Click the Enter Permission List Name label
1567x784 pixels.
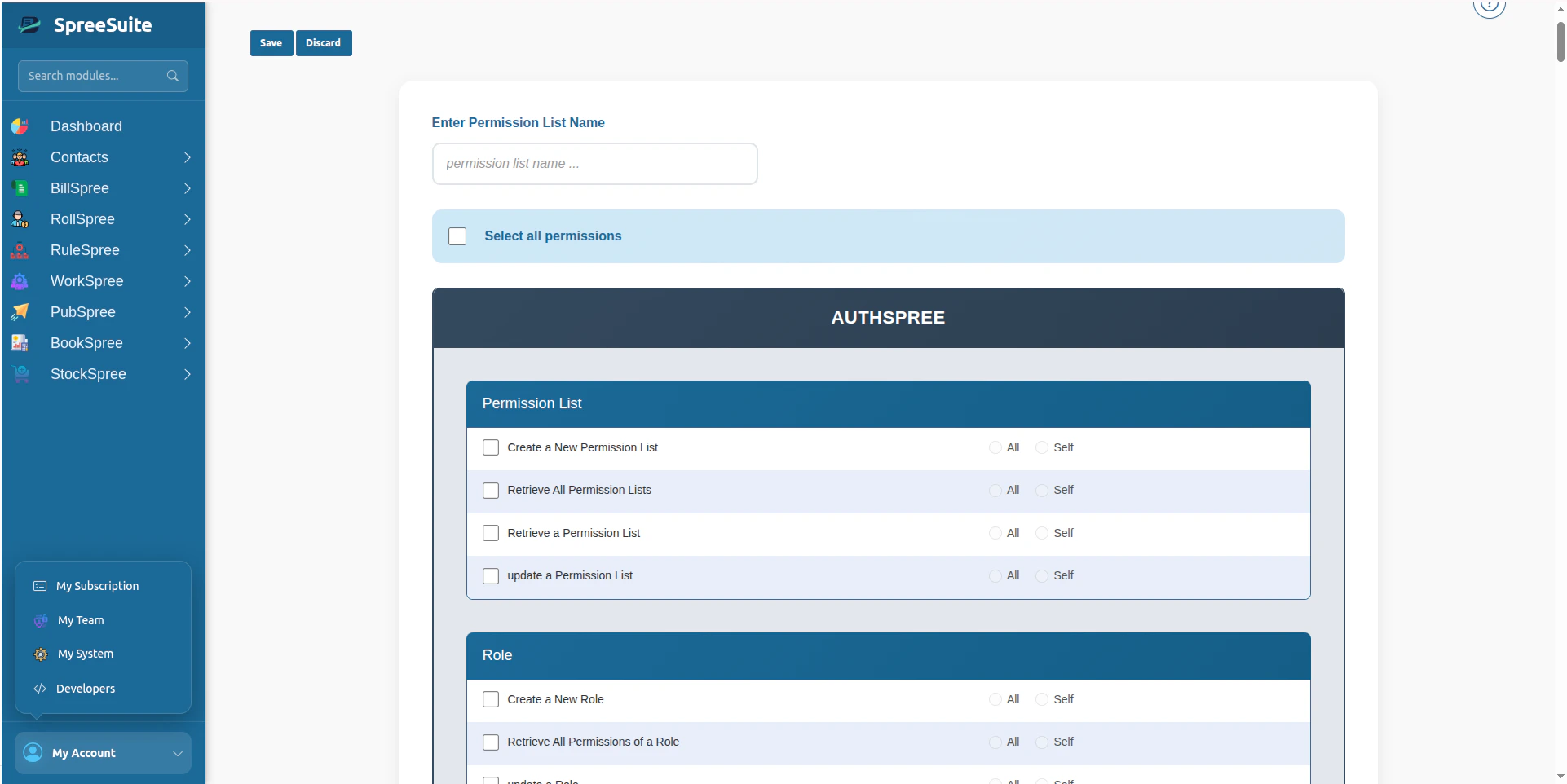pos(518,123)
